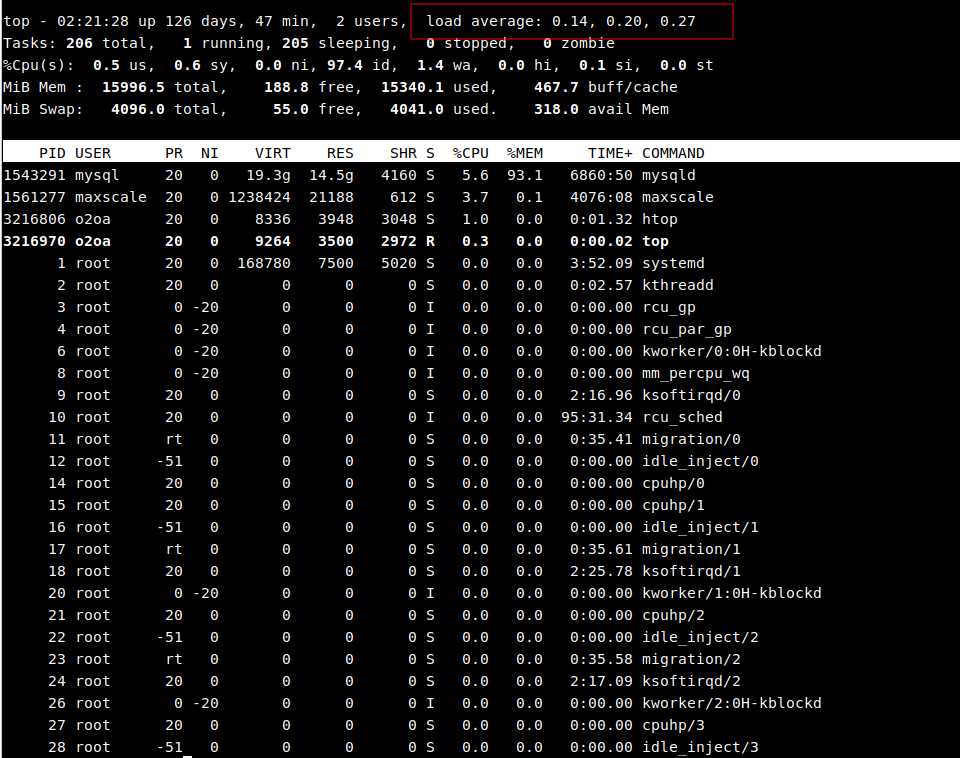Click the highlighted load average text
The height and width of the screenshot is (758, 960).
572,21
